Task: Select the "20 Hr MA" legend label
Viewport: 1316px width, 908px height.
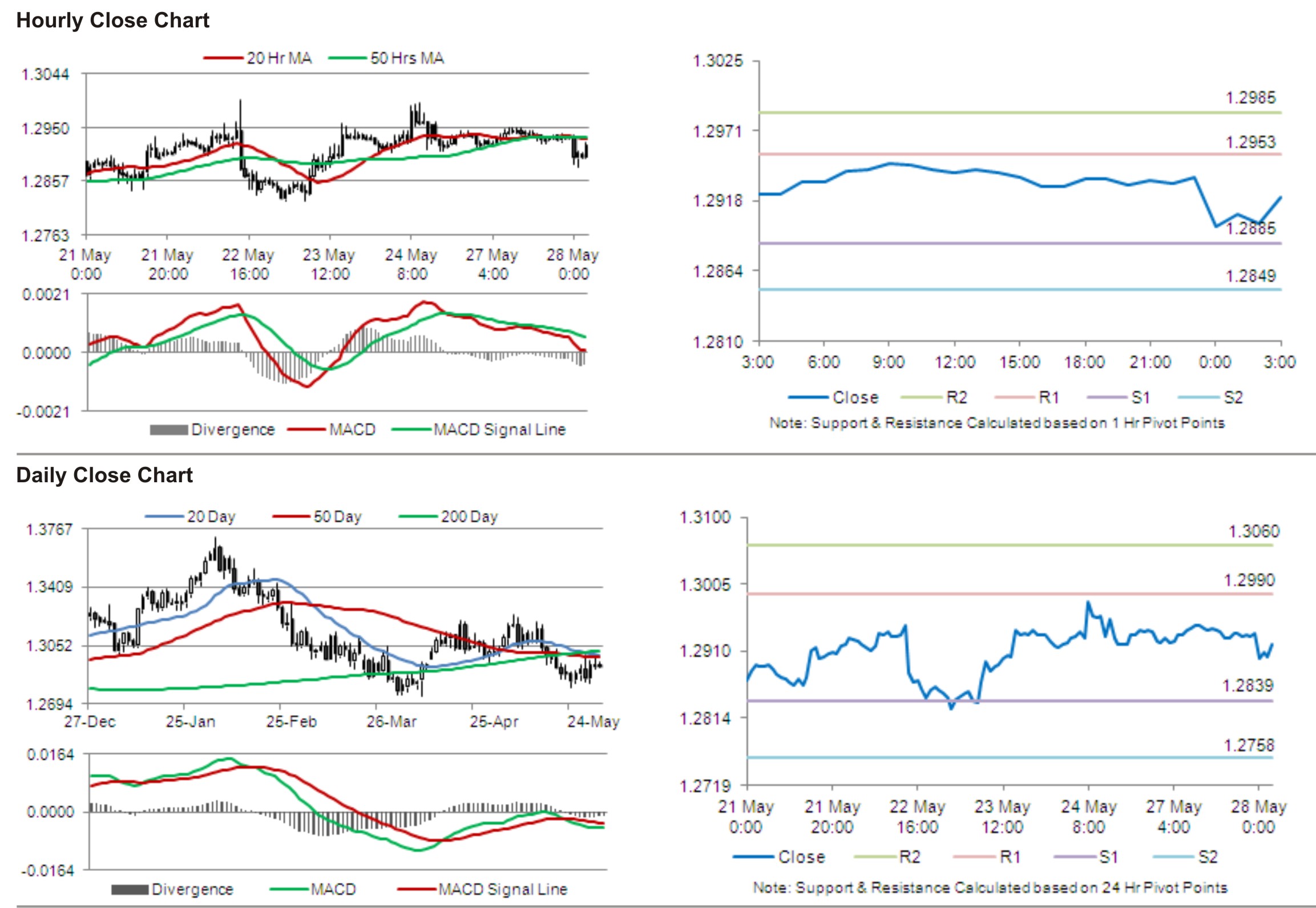Action: [x=279, y=58]
